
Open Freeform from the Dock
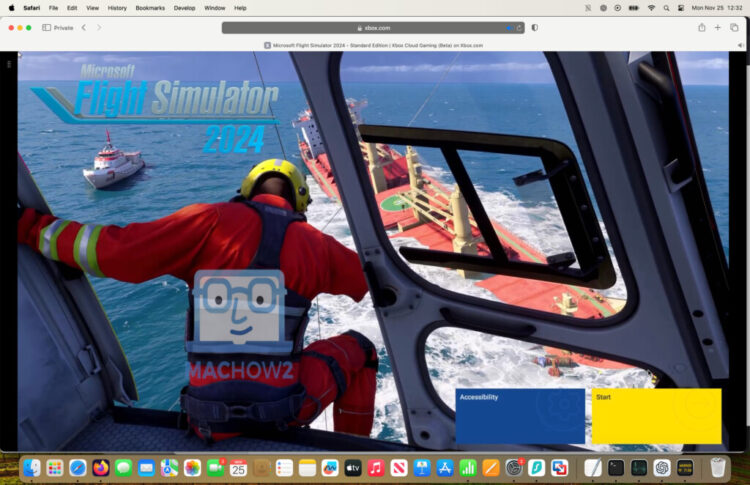330,468
